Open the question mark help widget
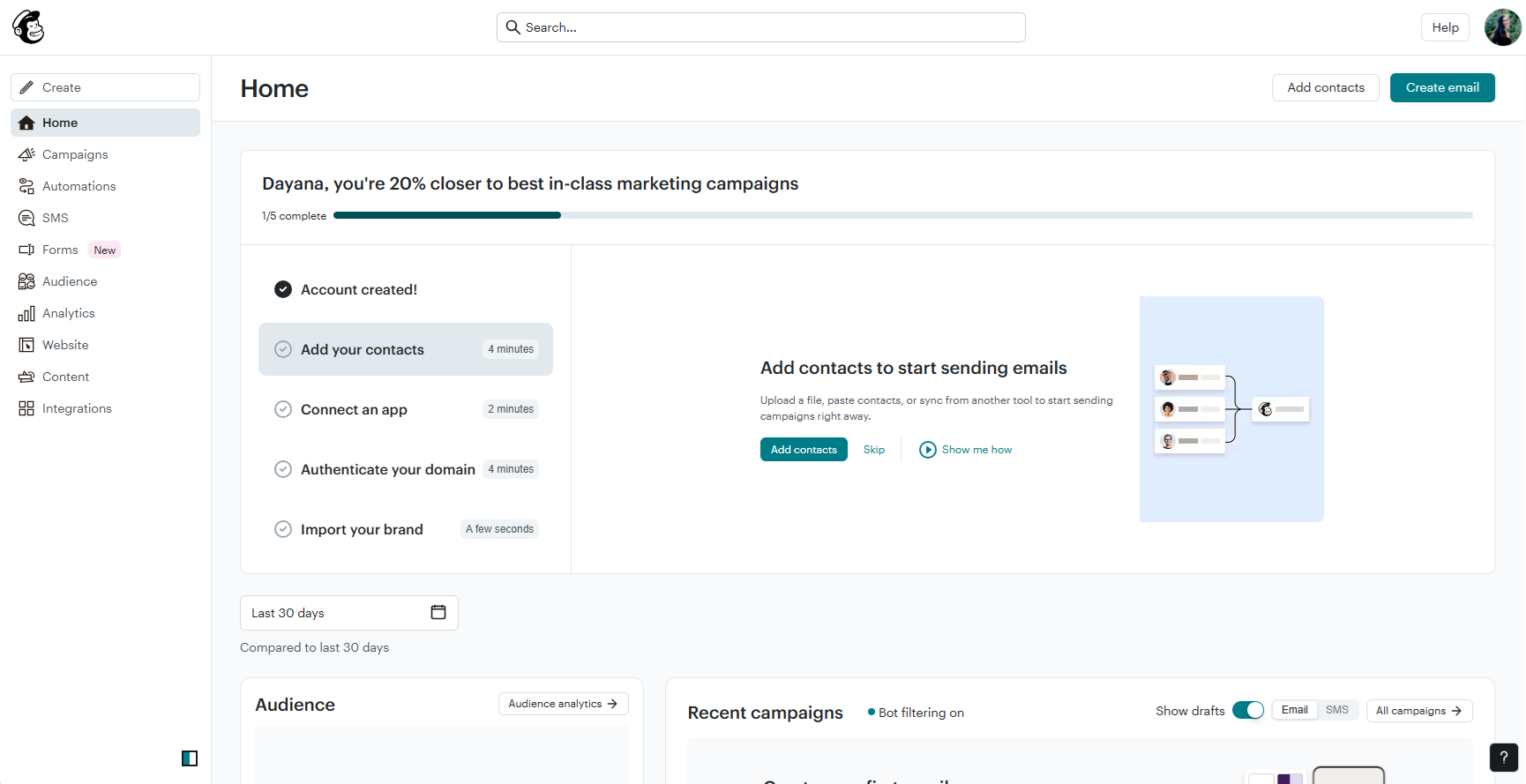1526x784 pixels. [1504, 758]
